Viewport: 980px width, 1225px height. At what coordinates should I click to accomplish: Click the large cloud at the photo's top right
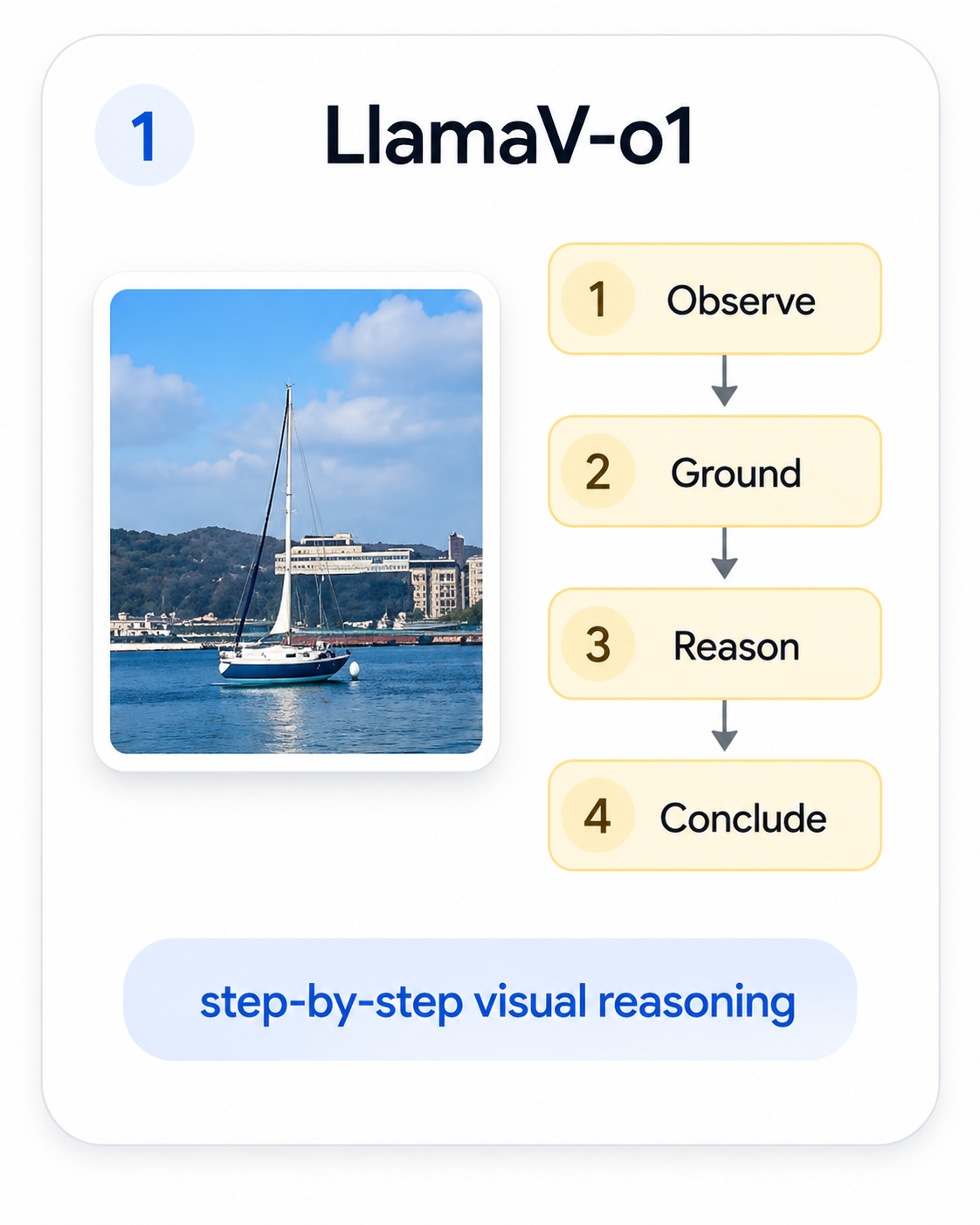pyautogui.click(x=402, y=336)
